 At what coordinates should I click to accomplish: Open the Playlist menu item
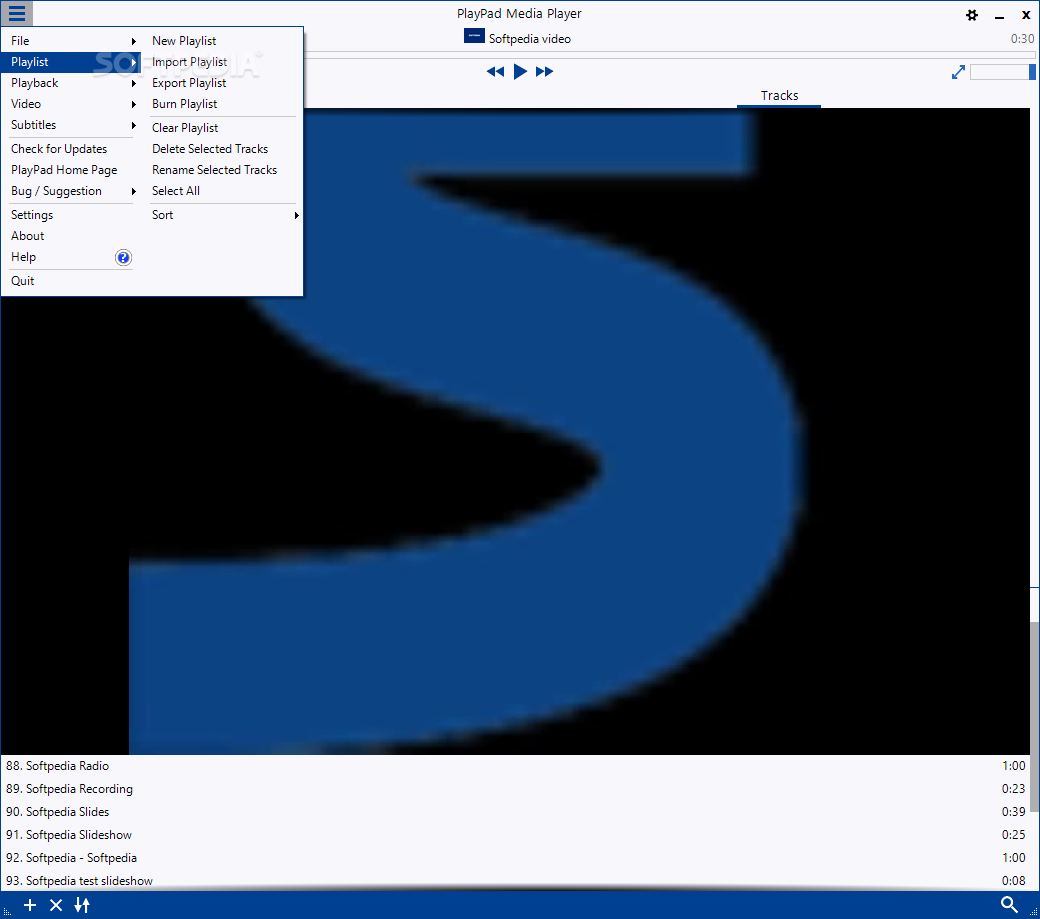72,62
